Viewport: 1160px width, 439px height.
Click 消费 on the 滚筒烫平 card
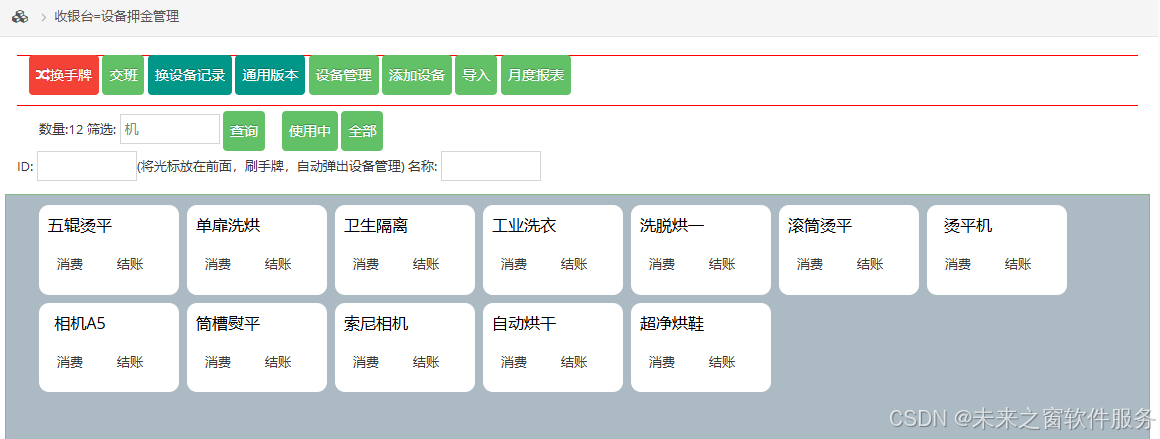(809, 264)
